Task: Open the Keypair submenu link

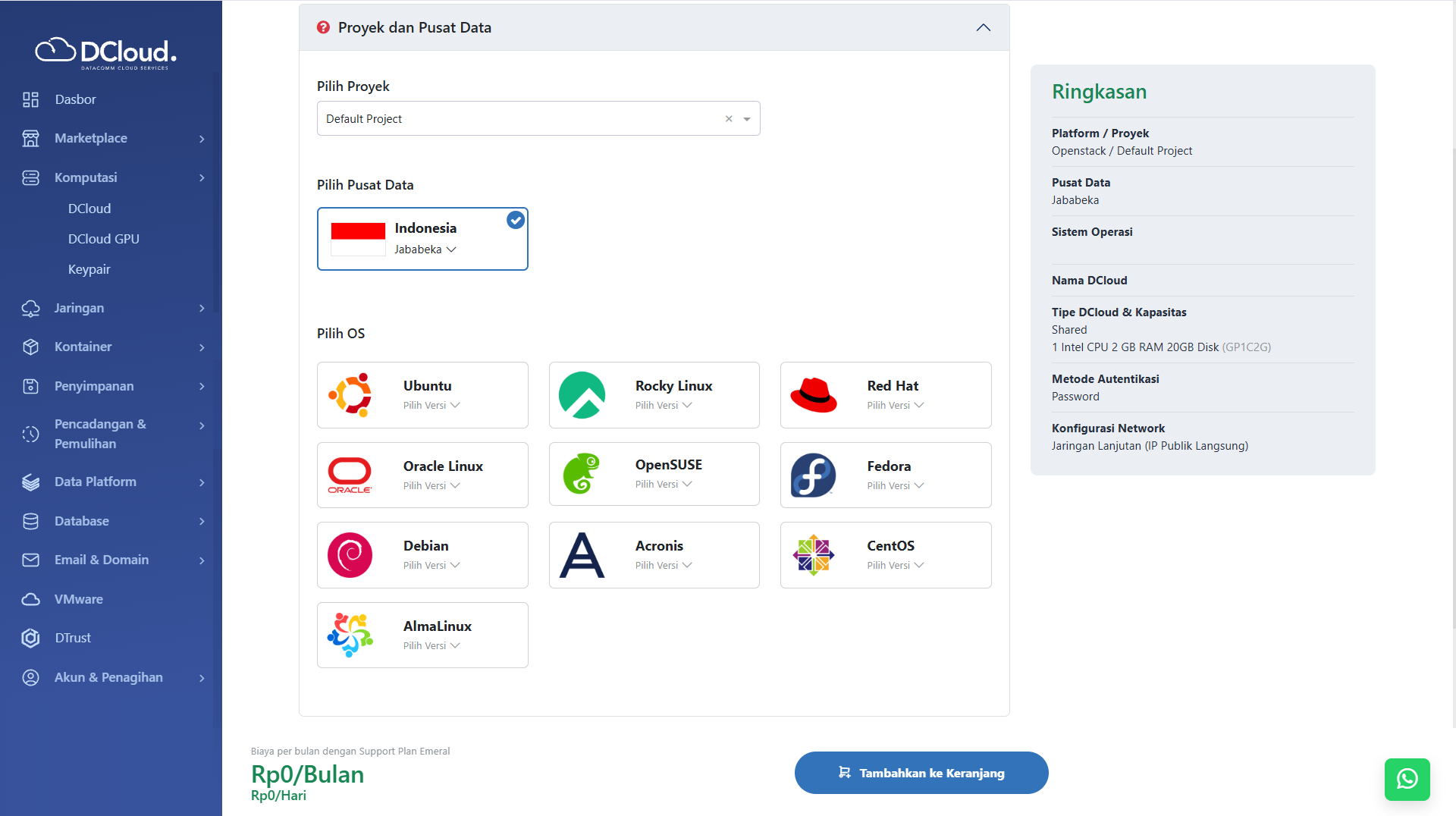Action: [89, 269]
